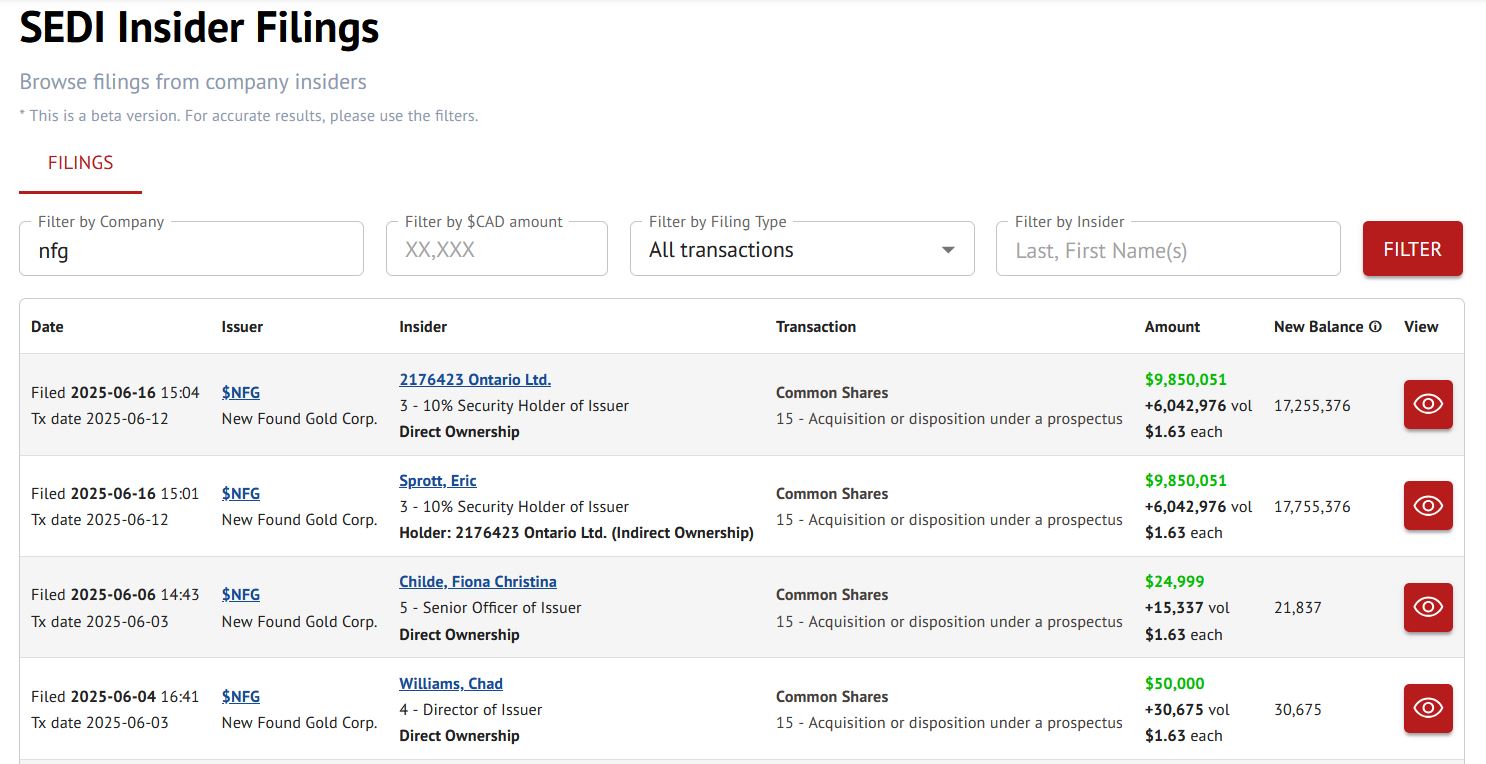The width and height of the screenshot is (1486, 764).
Task: Switch to the FILINGS tab
Action: pos(80,163)
